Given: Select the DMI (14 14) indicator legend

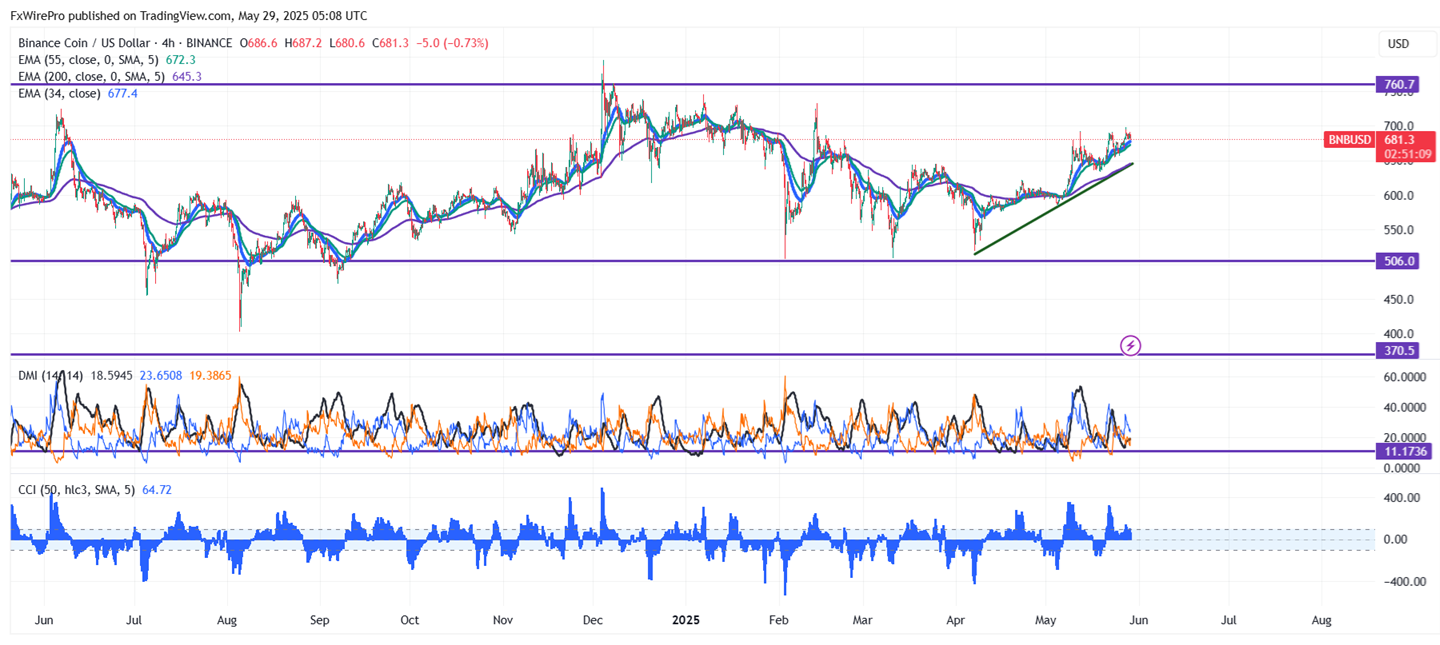Looking at the screenshot, I should point(49,375).
